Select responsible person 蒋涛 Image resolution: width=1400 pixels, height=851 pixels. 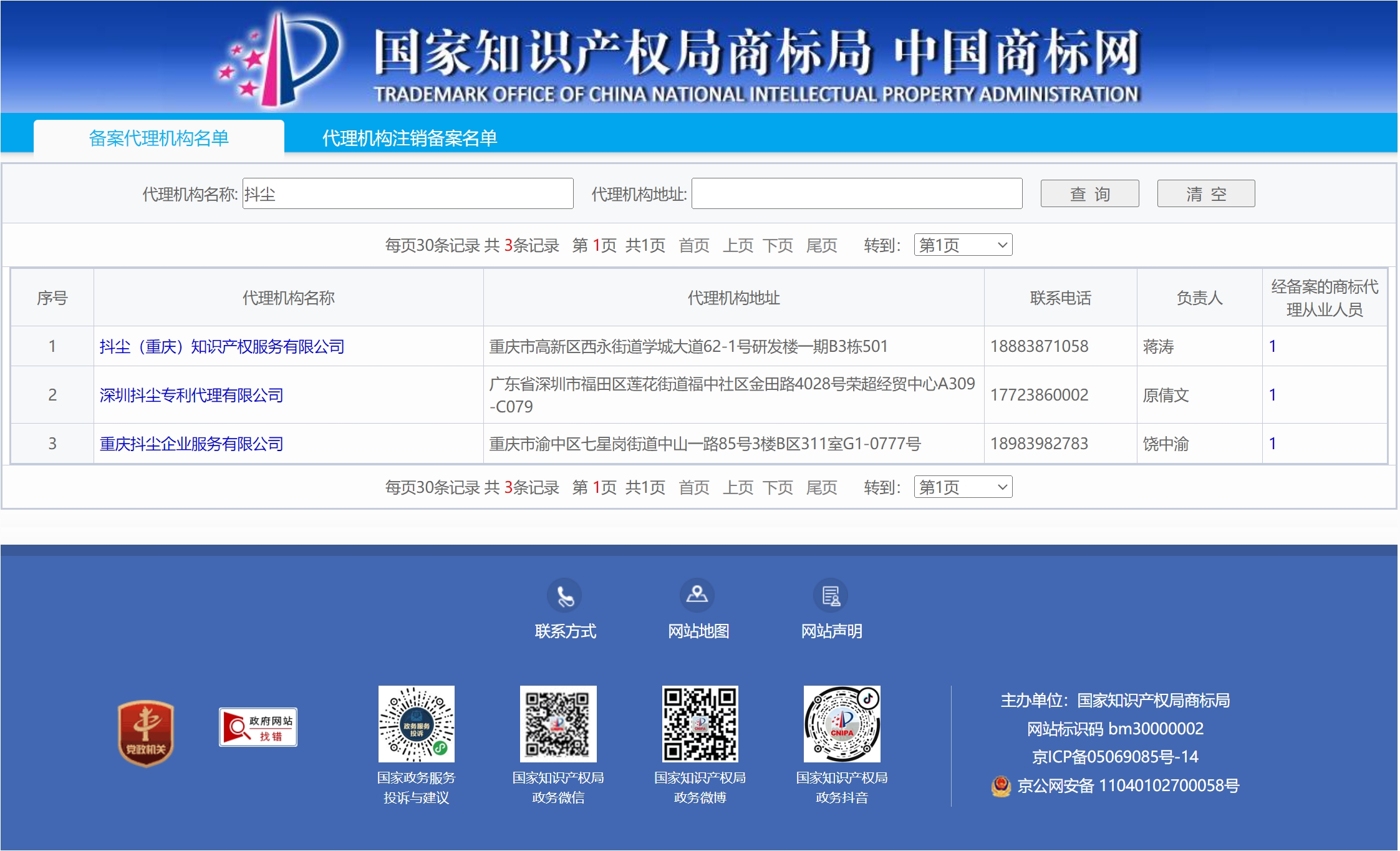[x=1158, y=346]
